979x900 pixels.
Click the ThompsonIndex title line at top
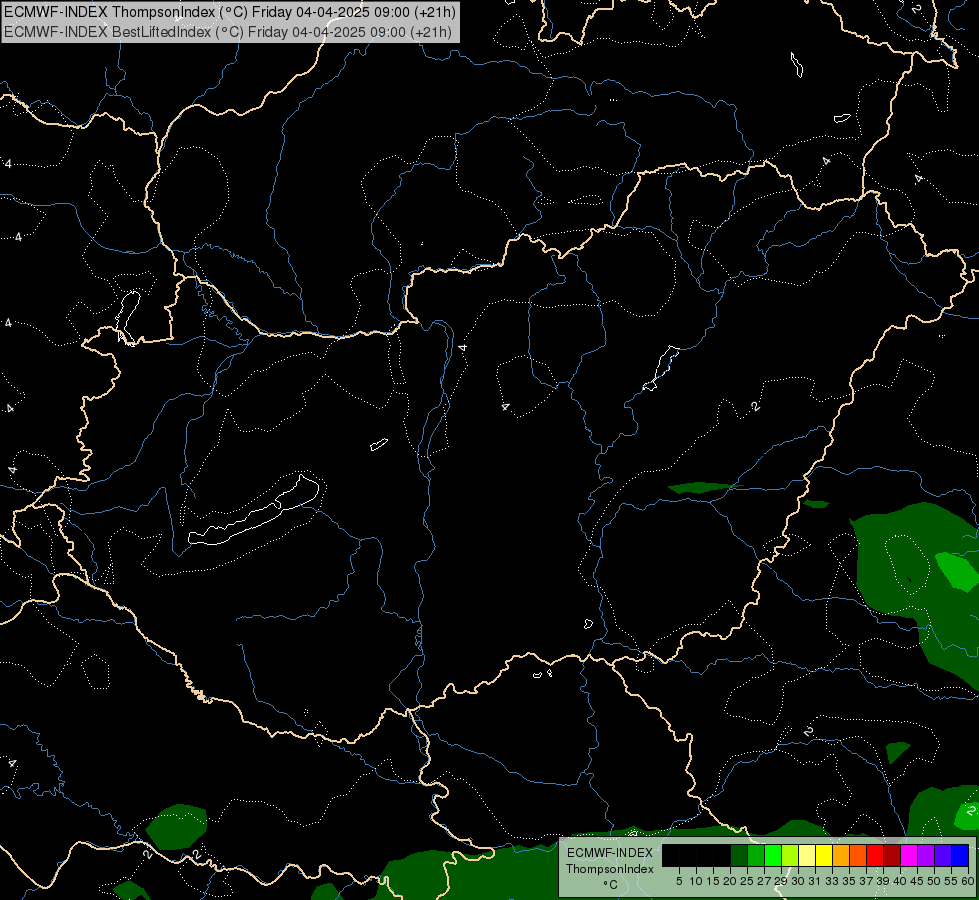230,12
